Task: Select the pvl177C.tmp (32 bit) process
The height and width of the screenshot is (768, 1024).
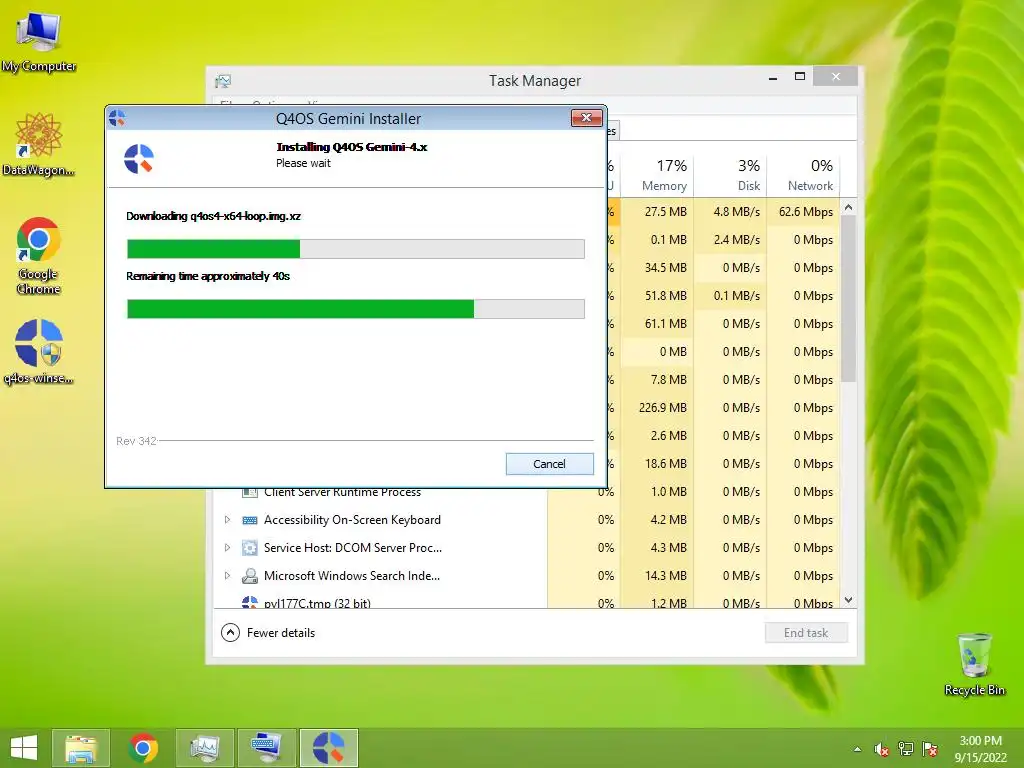Action: [527, 602]
